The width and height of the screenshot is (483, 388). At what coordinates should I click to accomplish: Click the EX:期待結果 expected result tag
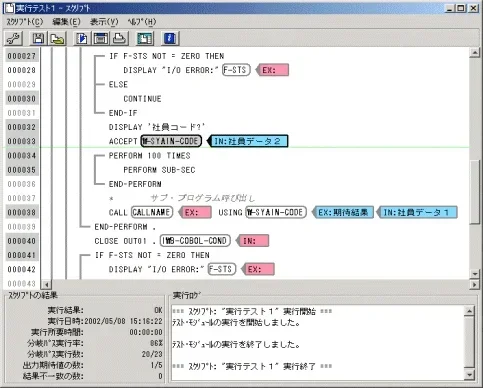point(343,212)
